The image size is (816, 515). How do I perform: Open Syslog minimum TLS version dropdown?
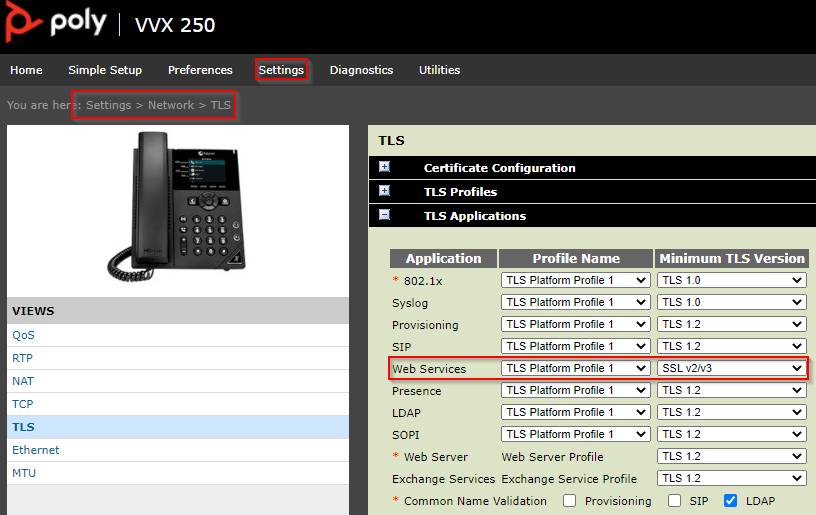[x=731, y=303]
